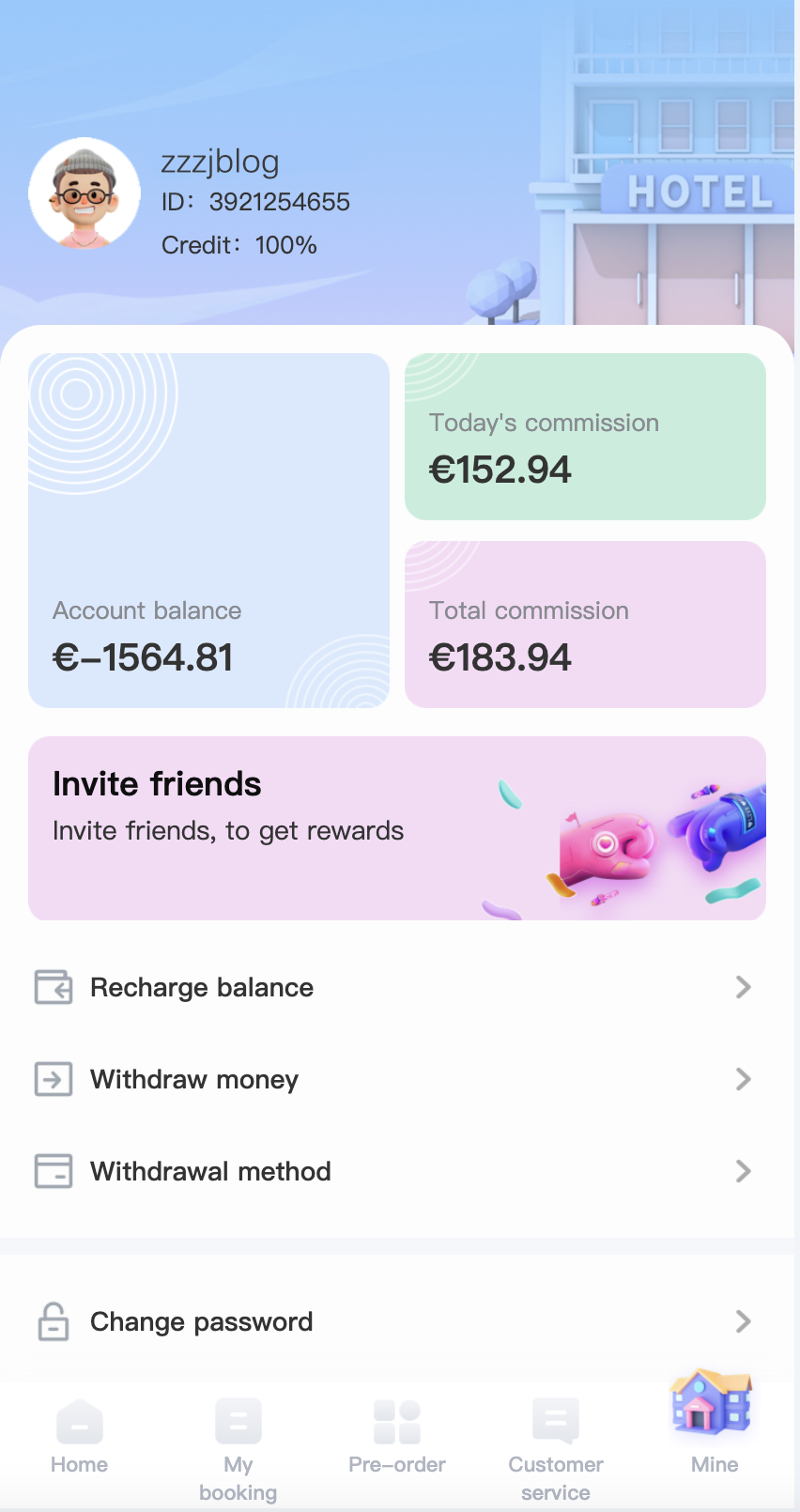Click the user profile avatar
Image resolution: width=800 pixels, height=1512 pixels.
pyautogui.click(x=85, y=193)
